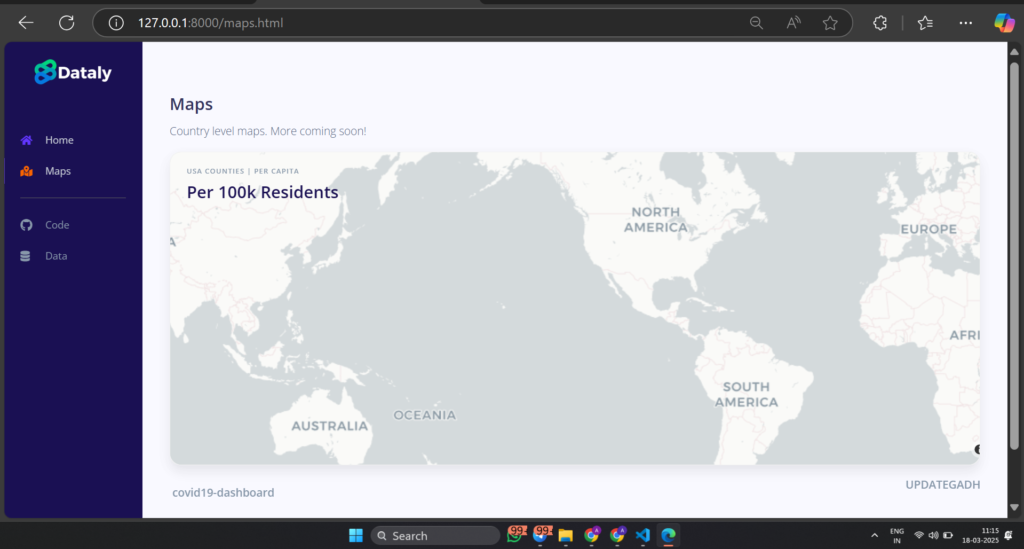1024x549 pixels.
Task: Reload the page with refresh icon
Action: pyautogui.click(x=67, y=23)
